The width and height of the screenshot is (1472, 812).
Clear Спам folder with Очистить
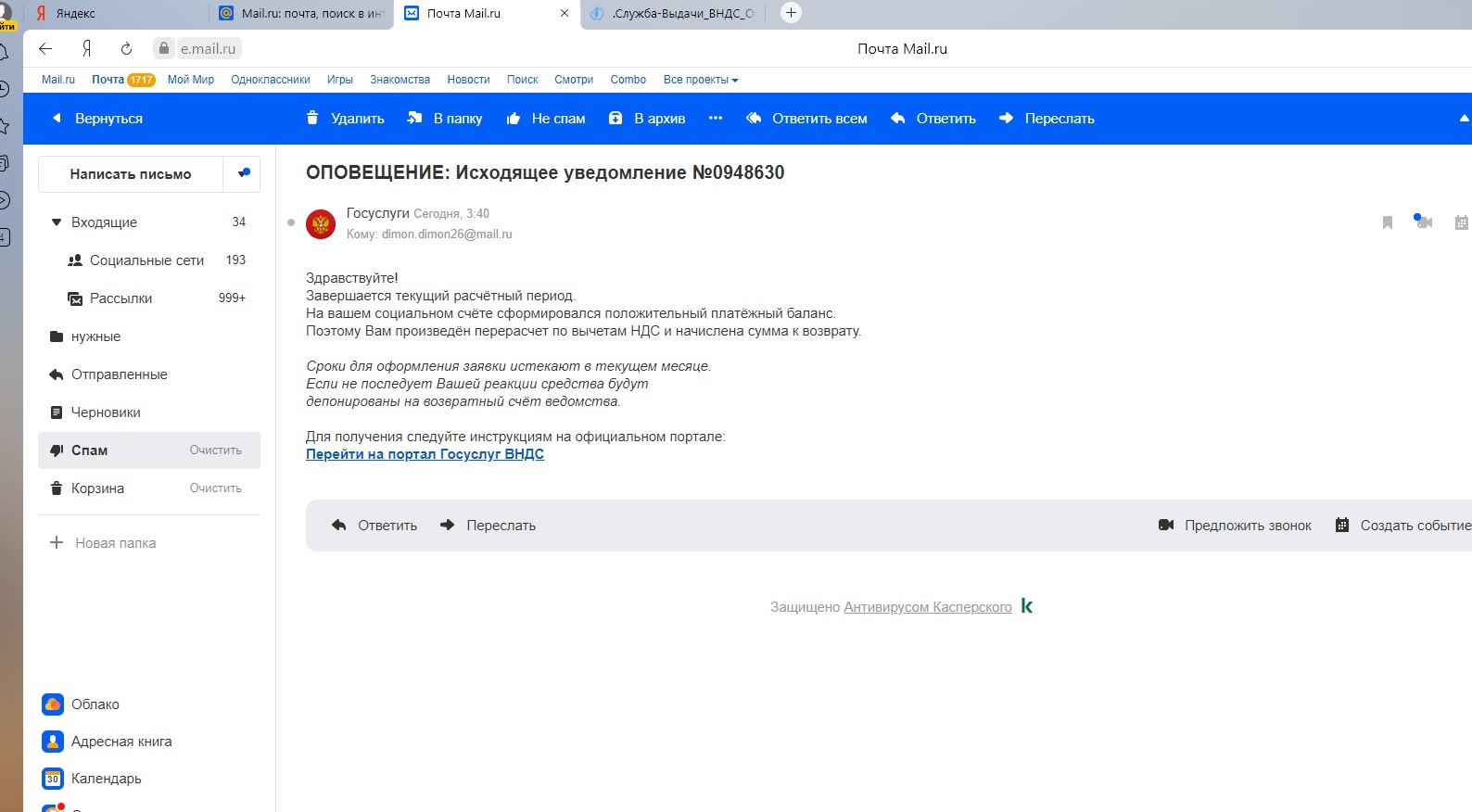[216, 450]
